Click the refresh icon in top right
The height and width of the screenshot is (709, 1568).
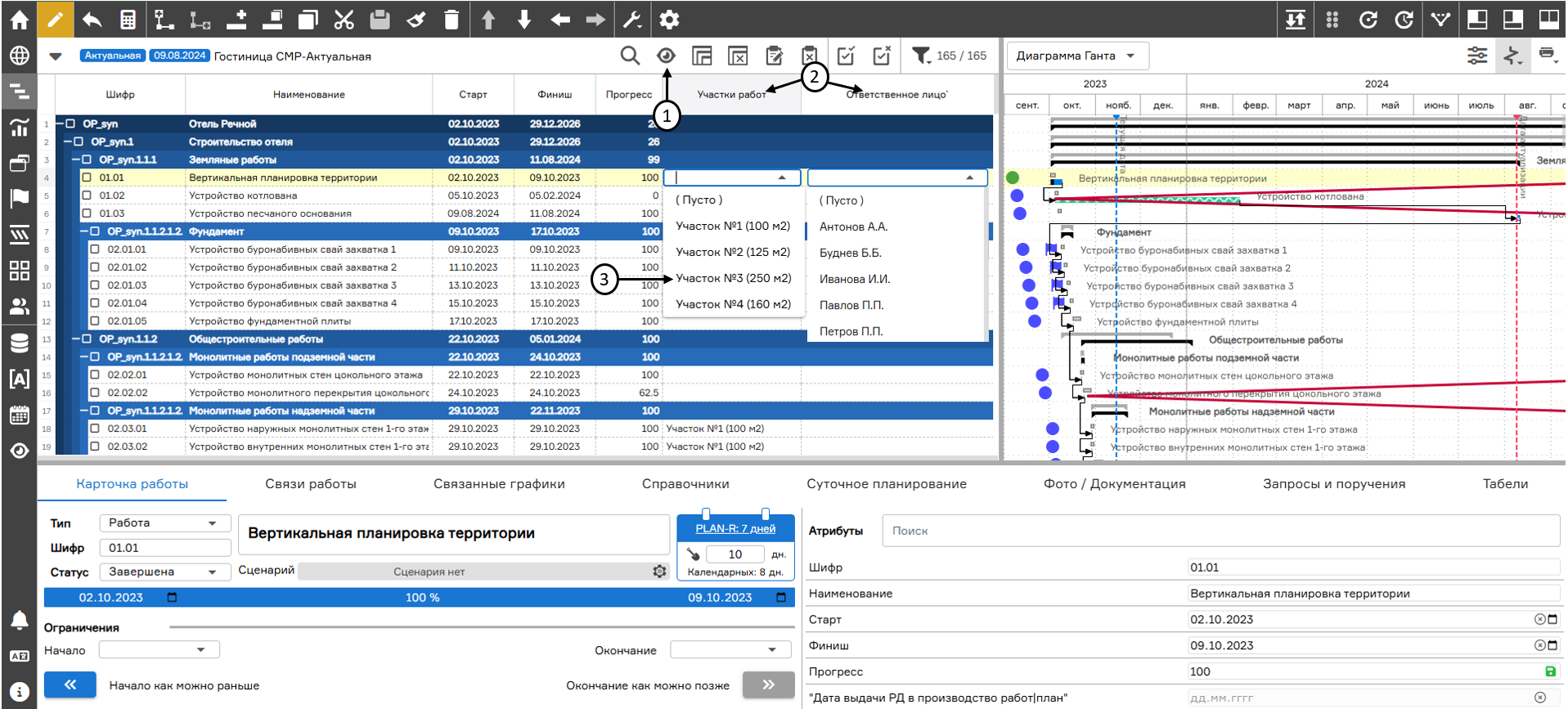pos(1368,20)
